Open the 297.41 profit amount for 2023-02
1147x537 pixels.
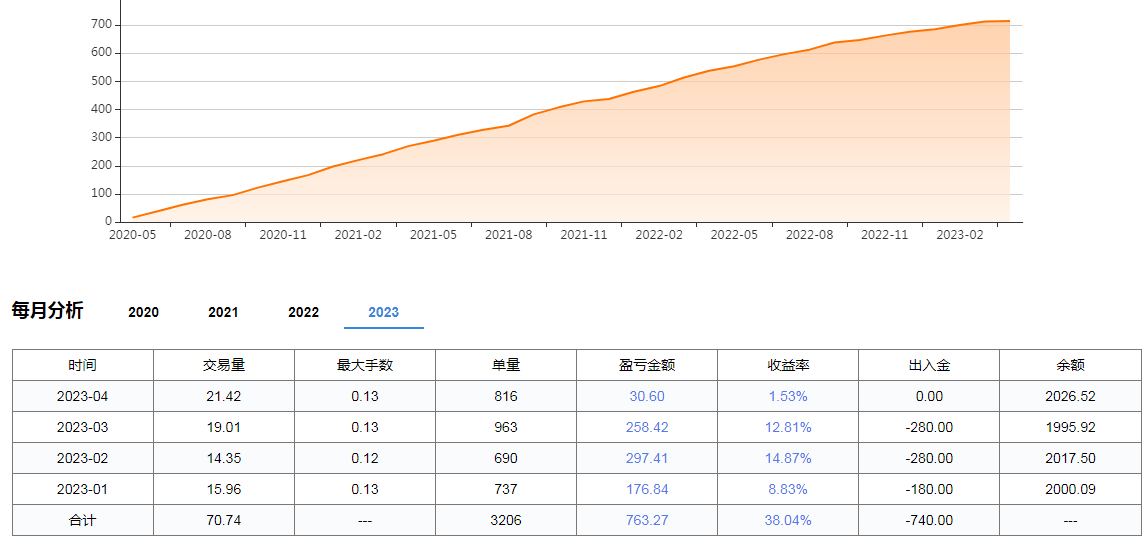click(x=647, y=459)
